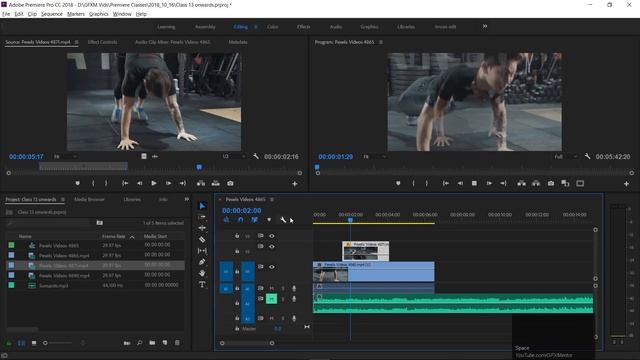Click New Item in Project panel
The width and height of the screenshot is (640, 360).
(x=165, y=343)
